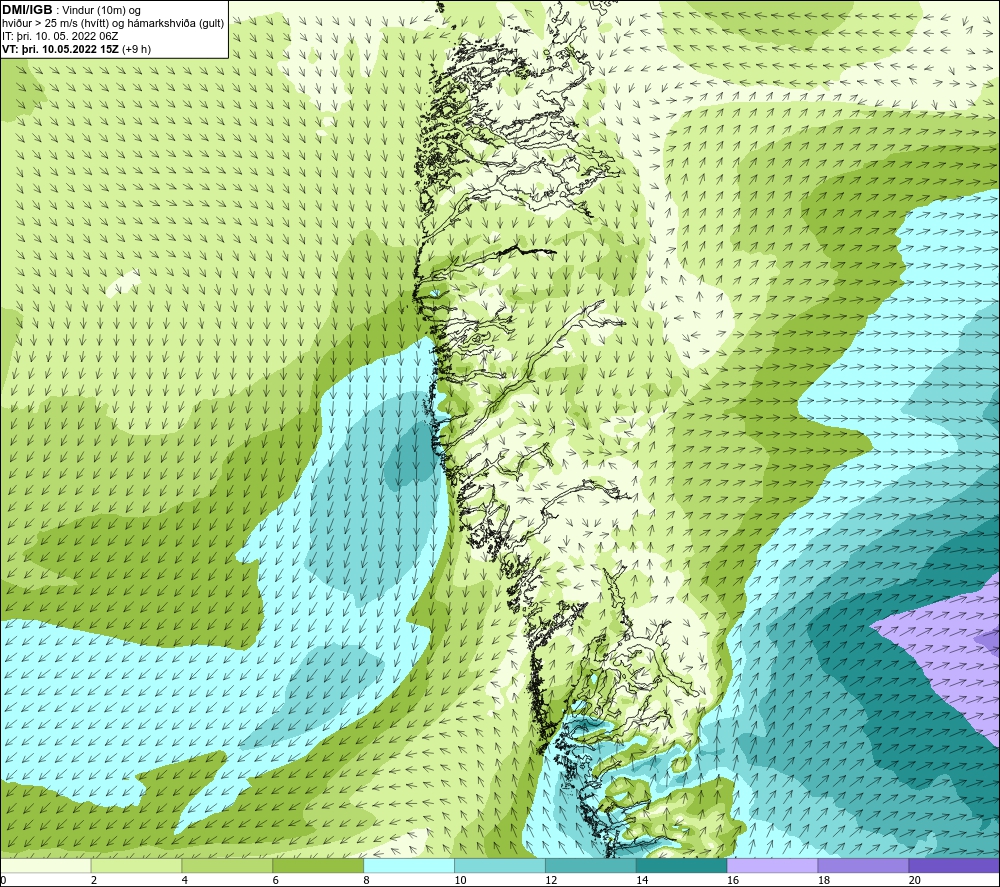Click the legend scale label '10'
Viewport: 1000px width, 887px height.
pos(460,881)
